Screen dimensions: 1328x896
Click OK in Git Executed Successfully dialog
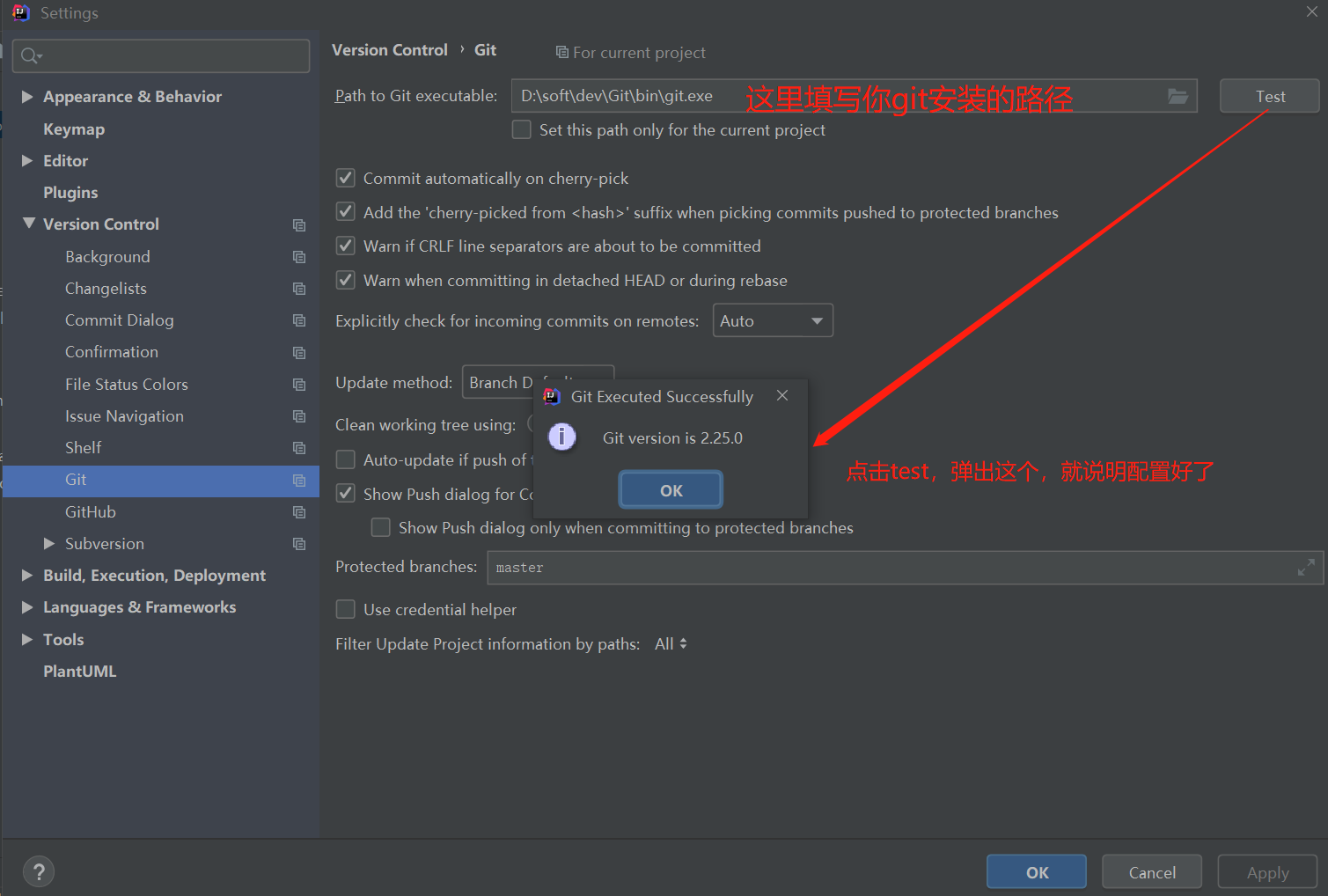[670, 489]
